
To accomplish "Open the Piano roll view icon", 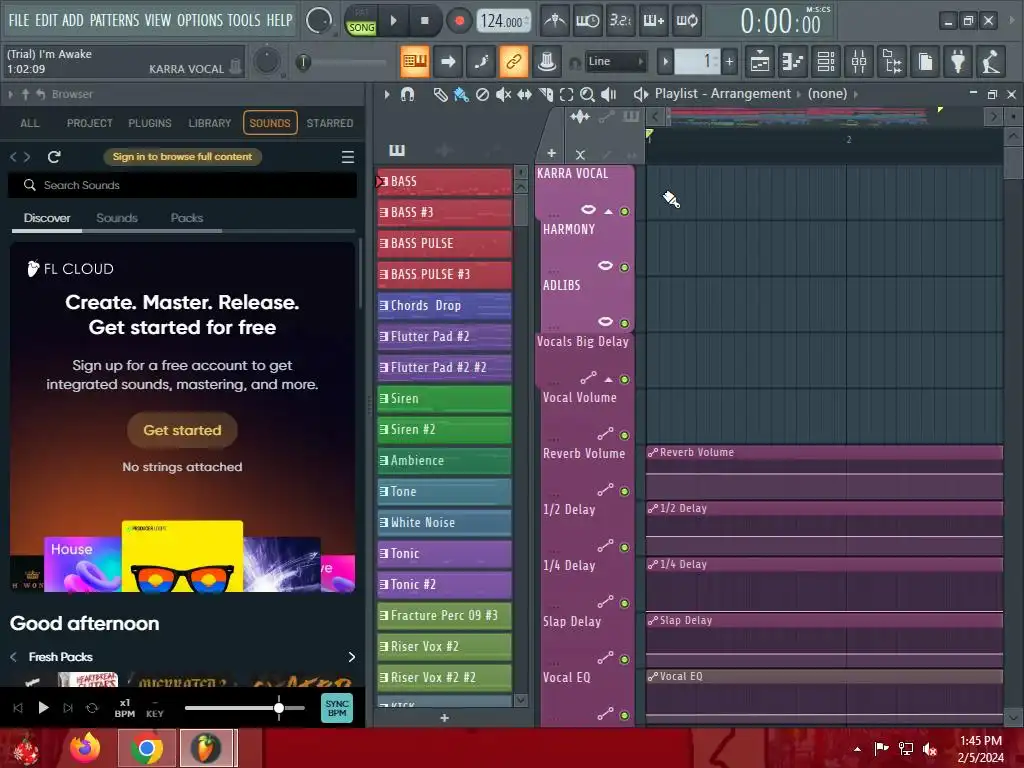I will pos(792,62).
